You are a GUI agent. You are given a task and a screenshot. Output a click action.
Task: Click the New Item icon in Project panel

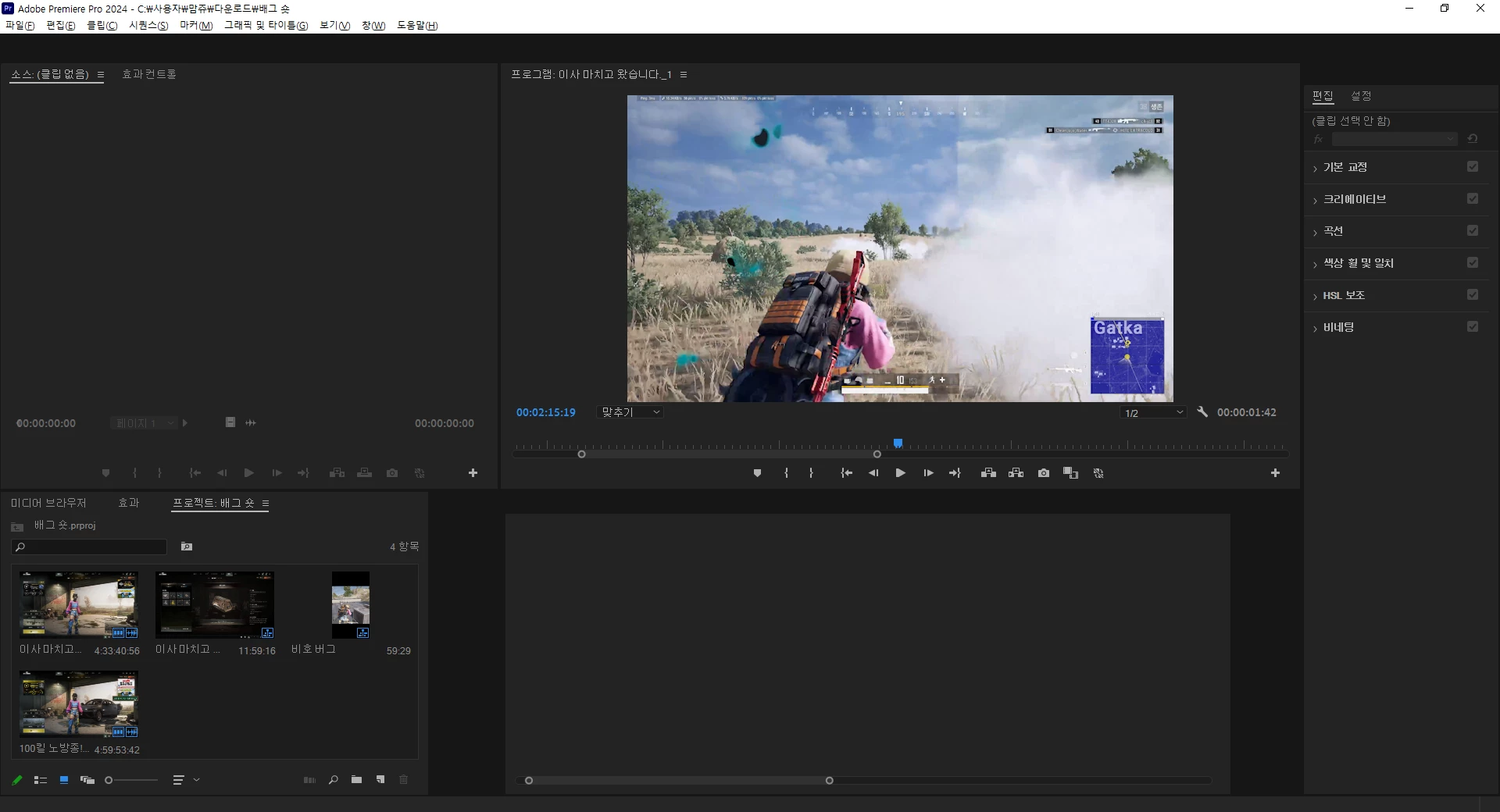pyautogui.click(x=380, y=780)
